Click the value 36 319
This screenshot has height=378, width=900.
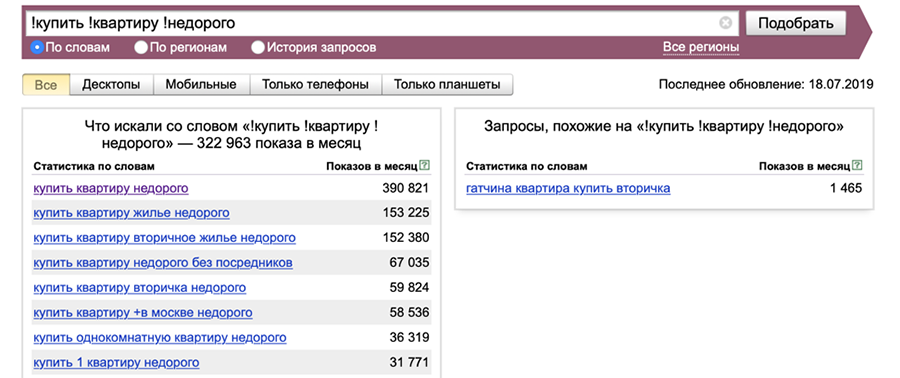pyautogui.click(x=409, y=337)
